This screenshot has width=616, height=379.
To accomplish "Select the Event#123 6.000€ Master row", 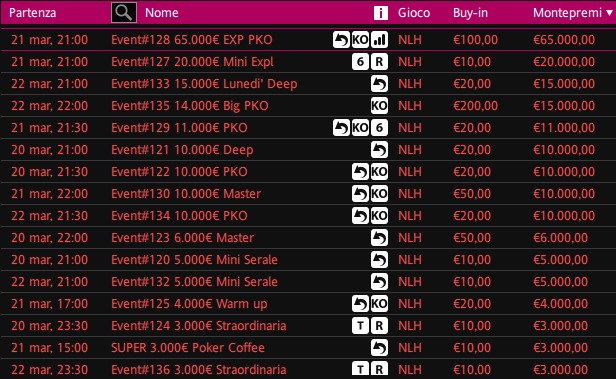I will click(308, 238).
